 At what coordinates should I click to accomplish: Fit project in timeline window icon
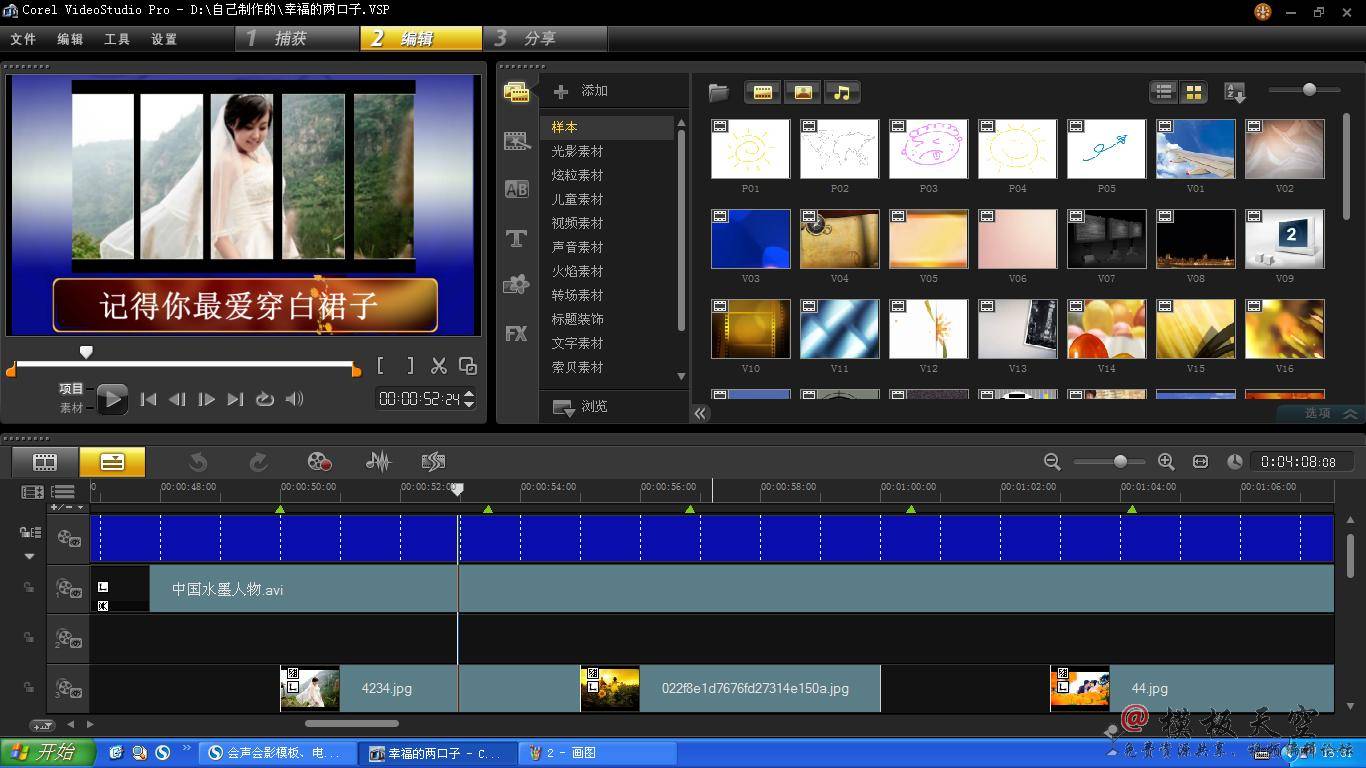1200,461
